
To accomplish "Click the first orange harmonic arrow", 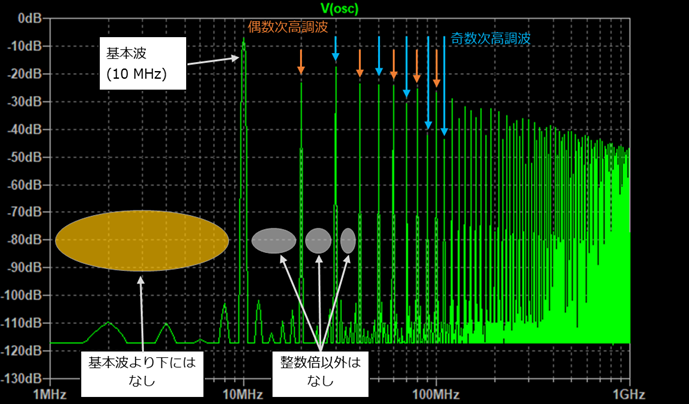I will (x=301, y=62).
